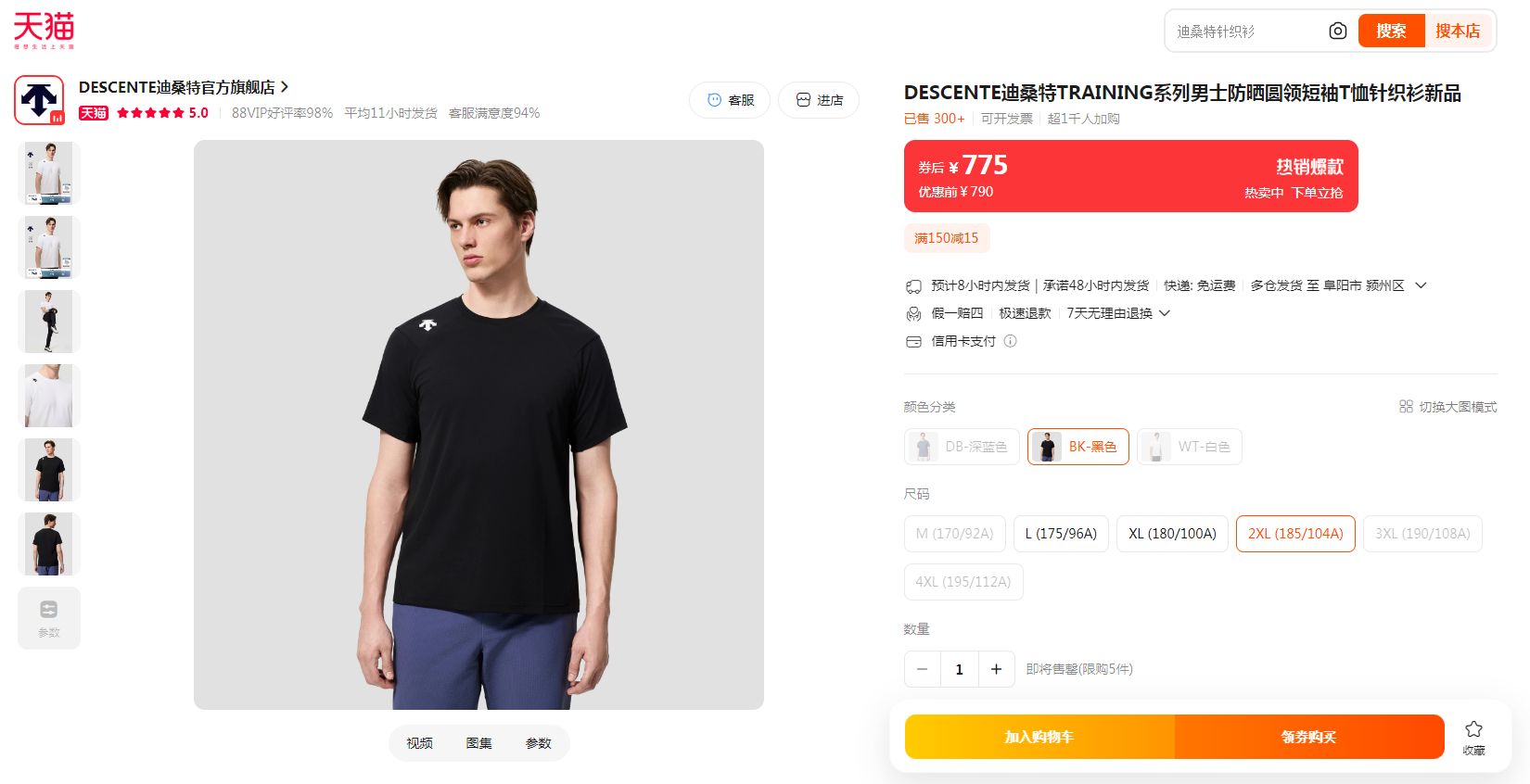Image resolution: width=1530 pixels, height=784 pixels.
Task: Click the DESCENTE store logo icon
Action: pos(39,100)
